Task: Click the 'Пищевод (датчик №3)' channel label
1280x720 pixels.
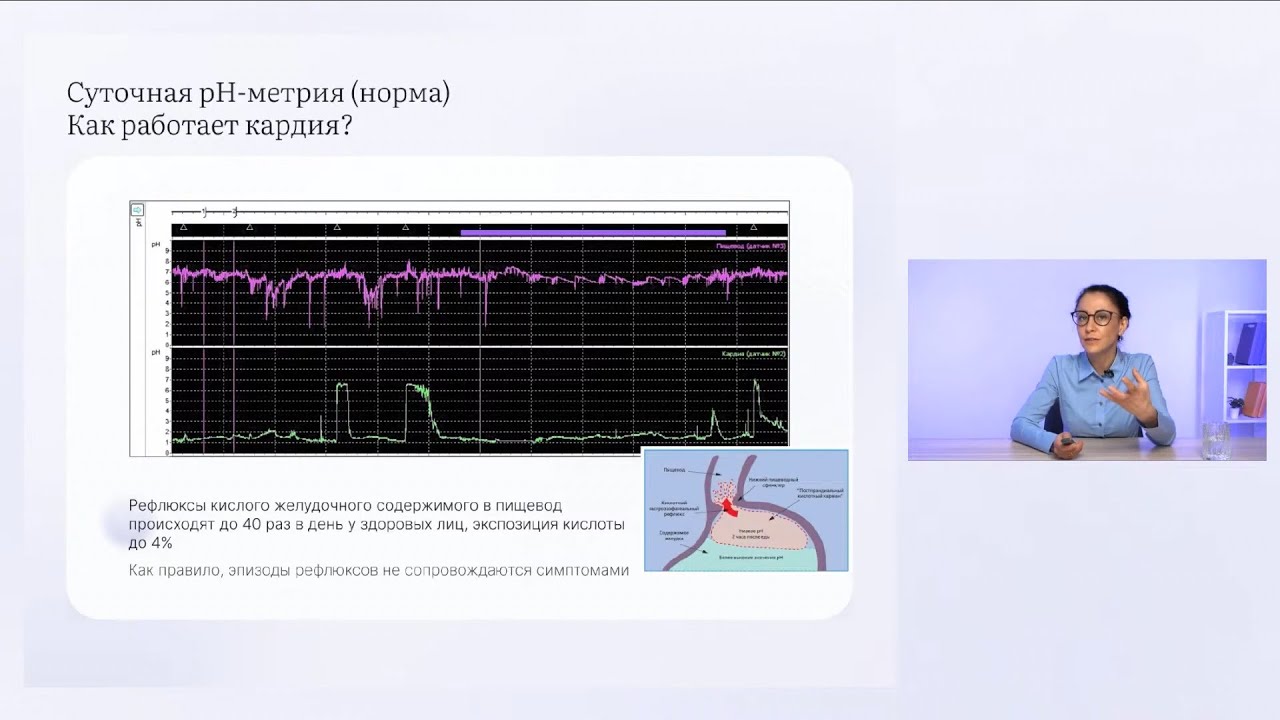Action: 751,246
